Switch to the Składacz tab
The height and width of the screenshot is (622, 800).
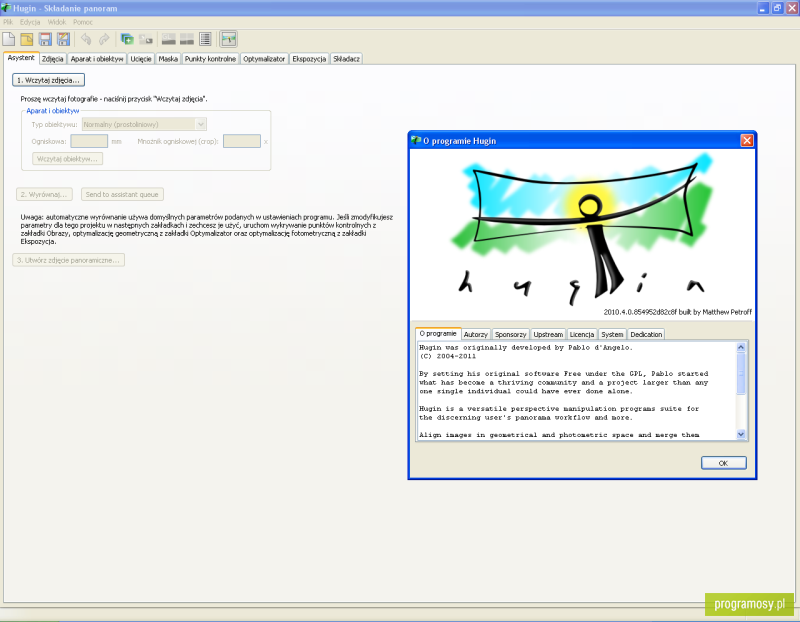click(x=346, y=59)
